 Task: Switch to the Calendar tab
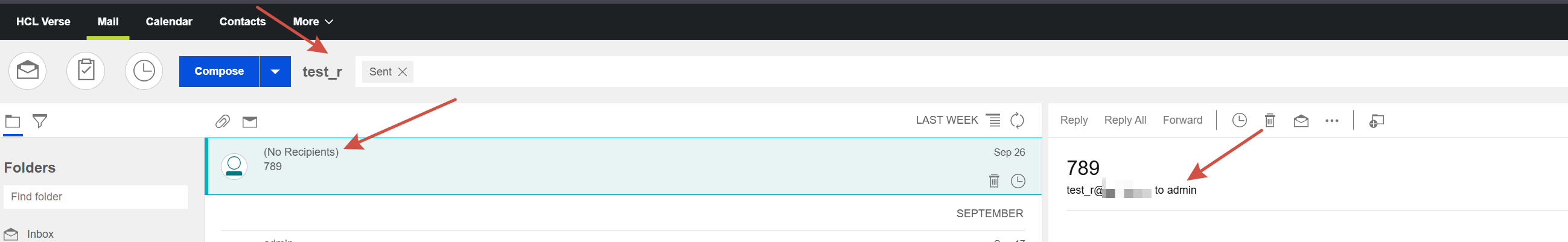[168, 22]
